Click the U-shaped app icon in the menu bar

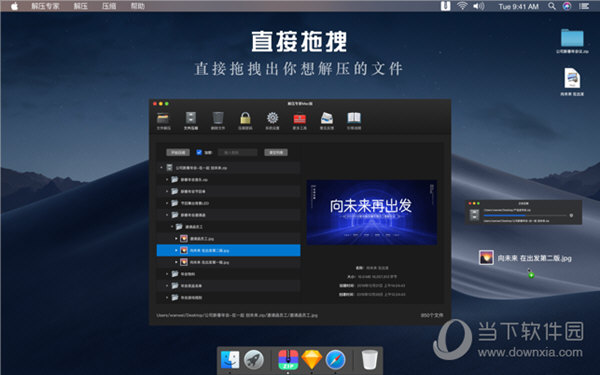point(445,6)
